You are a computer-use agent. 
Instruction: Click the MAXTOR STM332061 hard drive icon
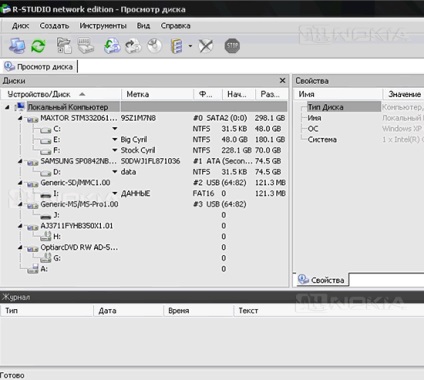(x=33, y=119)
